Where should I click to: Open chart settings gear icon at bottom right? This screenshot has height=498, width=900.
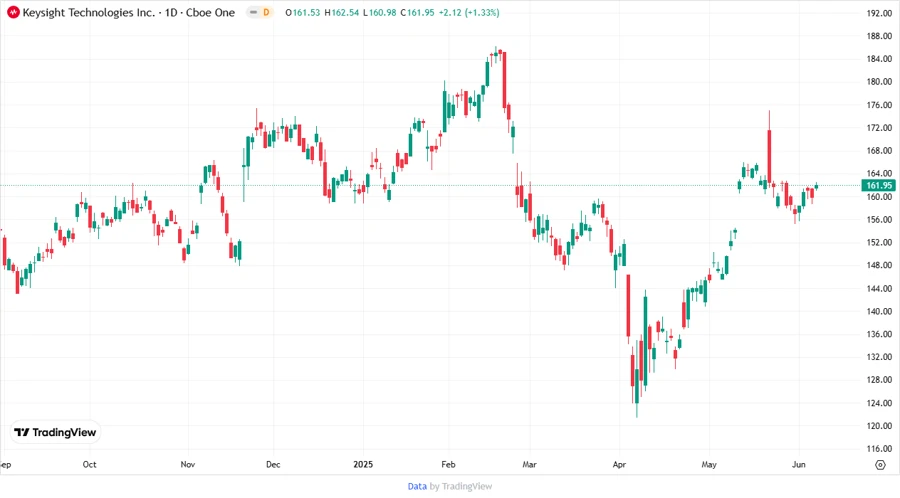pos(880,465)
